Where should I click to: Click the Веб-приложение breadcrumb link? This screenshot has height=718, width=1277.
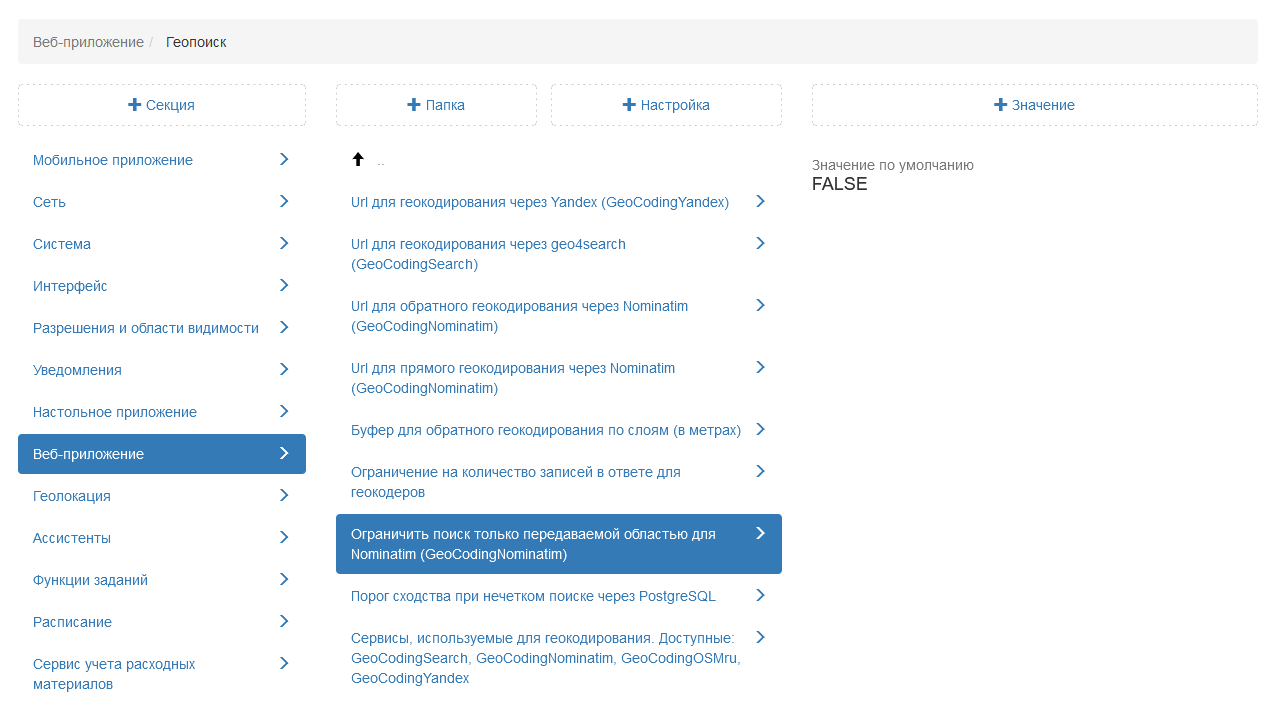click(x=88, y=42)
